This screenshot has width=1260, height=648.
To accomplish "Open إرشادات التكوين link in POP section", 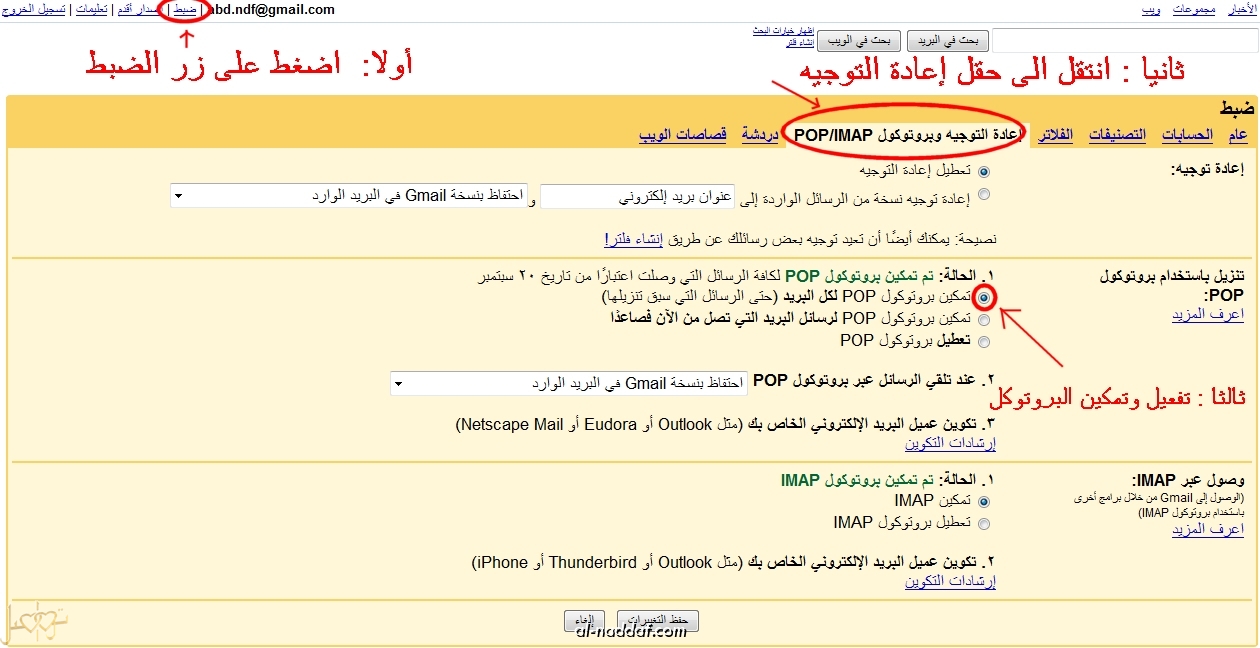I will pyautogui.click(x=951, y=443).
